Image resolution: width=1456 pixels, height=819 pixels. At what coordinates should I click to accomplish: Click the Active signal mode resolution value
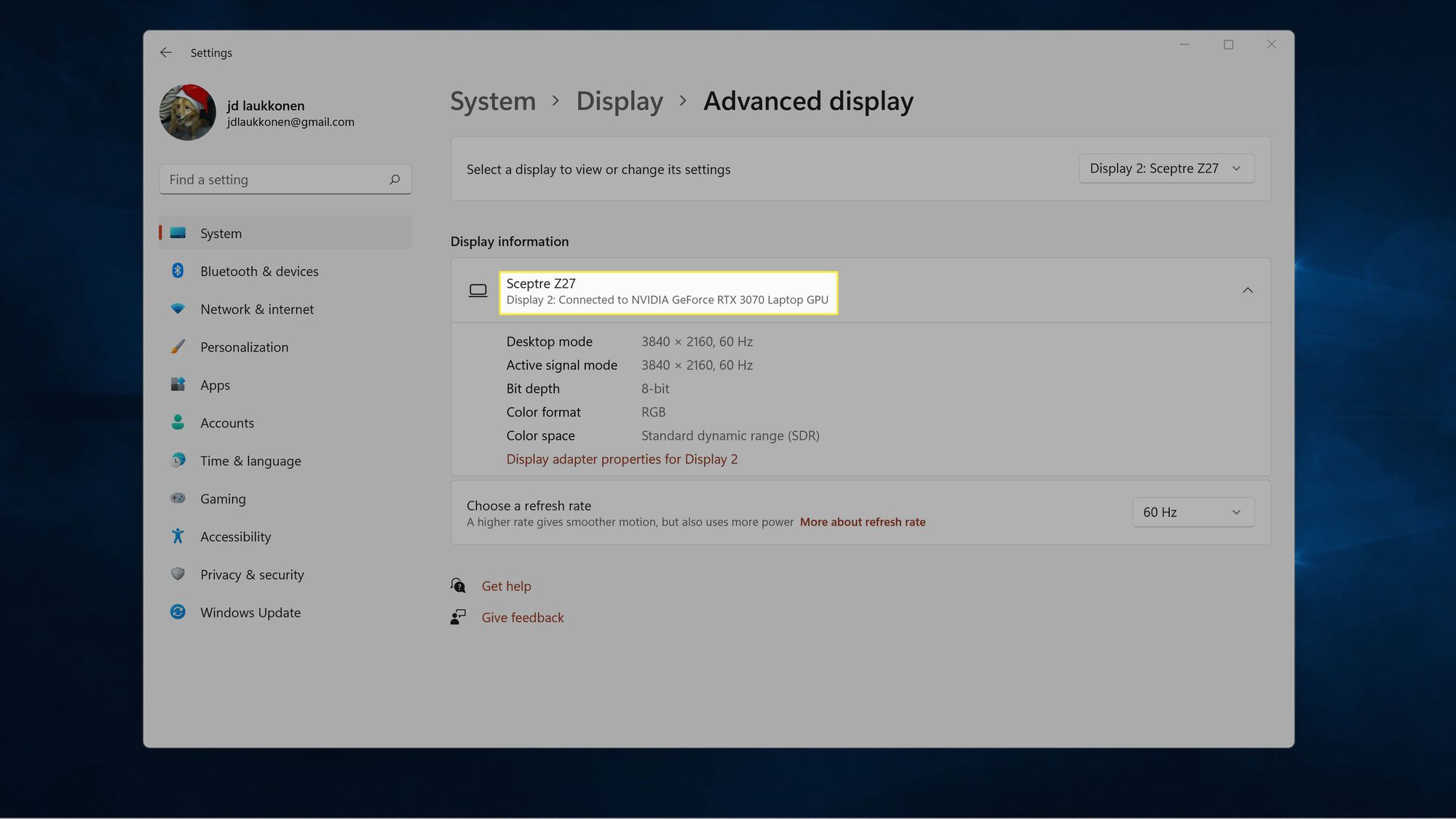click(x=697, y=365)
